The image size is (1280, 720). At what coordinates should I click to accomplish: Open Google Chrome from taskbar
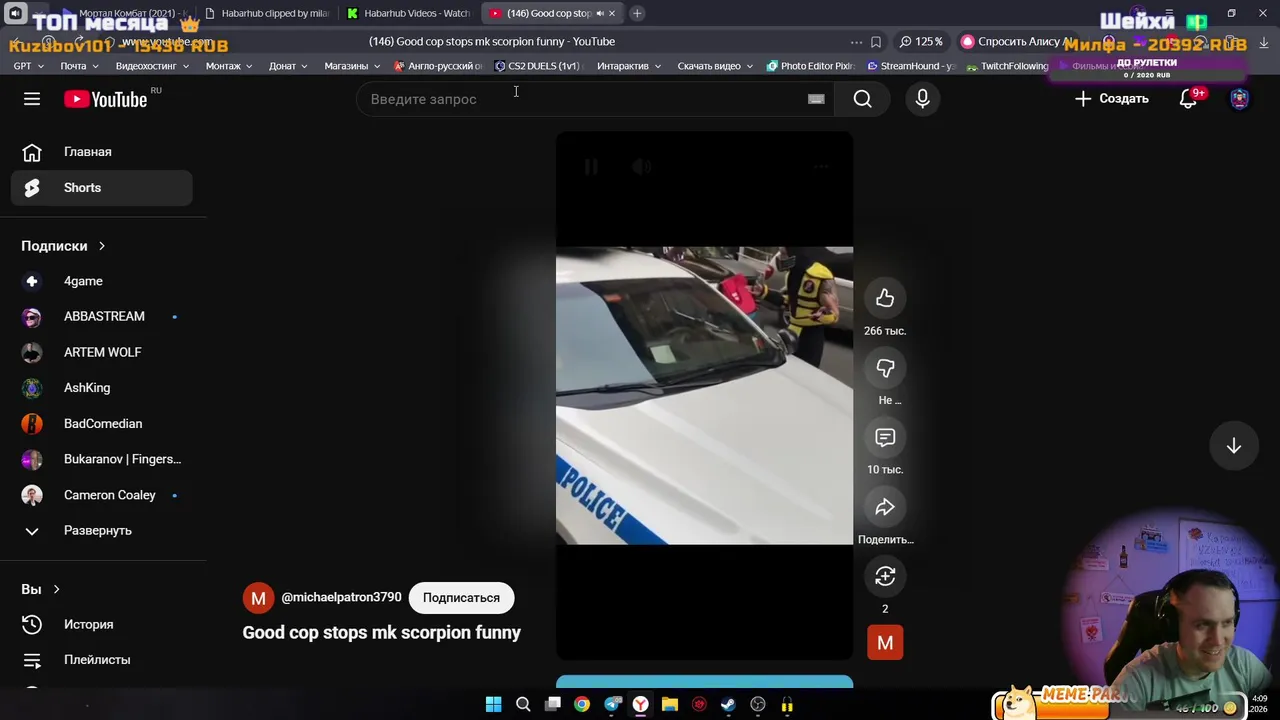click(x=582, y=705)
